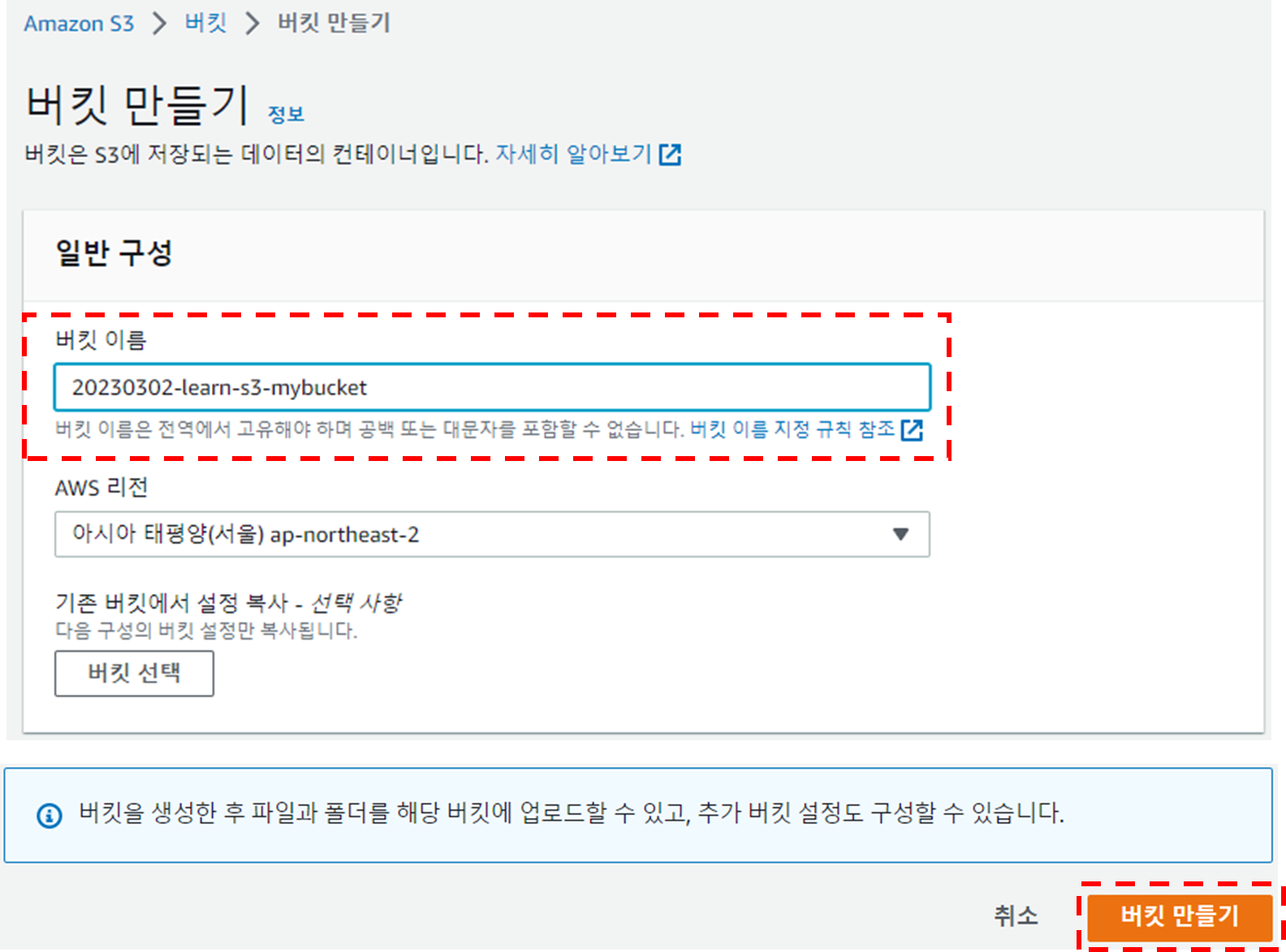Click external icon after naming rules link
This screenshot has width=1286, height=952.
click(x=912, y=429)
